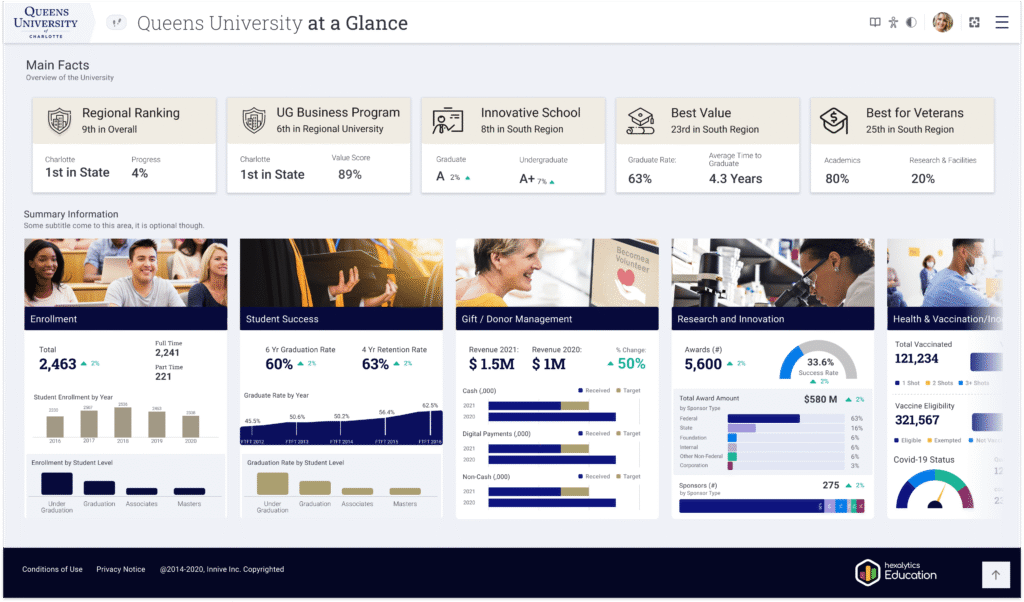Toggle the dark/light contrast icon
Image resolution: width=1024 pixels, height=602 pixels.
coord(911,22)
